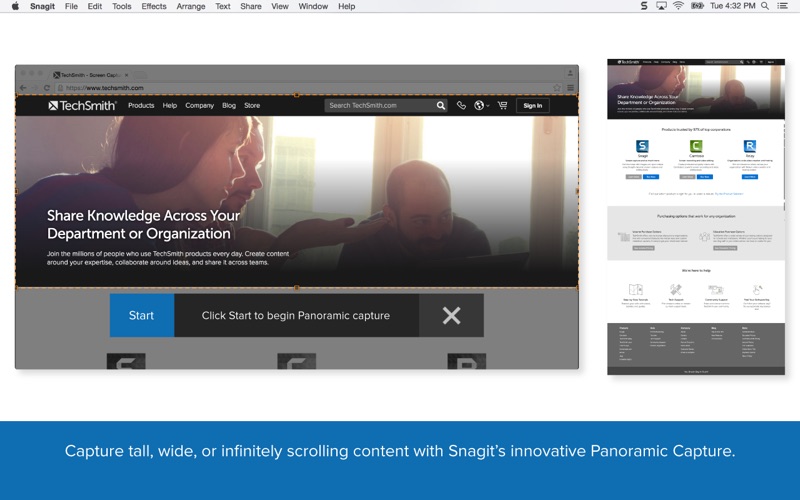Click Start to begin Panoramic capture

[x=141, y=315]
